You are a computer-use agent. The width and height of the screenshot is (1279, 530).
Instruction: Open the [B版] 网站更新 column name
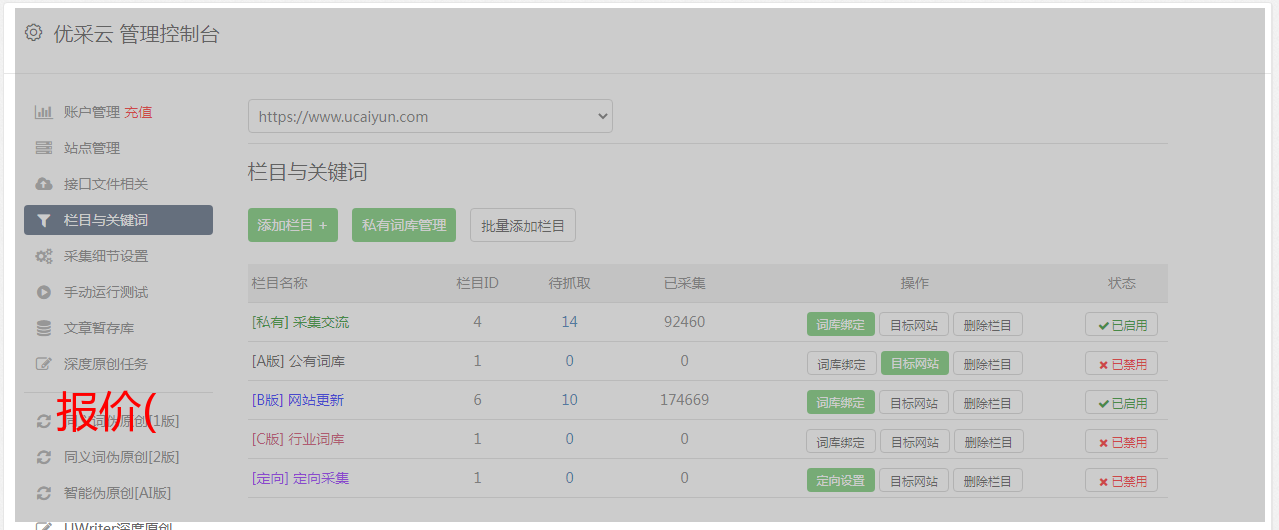click(x=298, y=400)
